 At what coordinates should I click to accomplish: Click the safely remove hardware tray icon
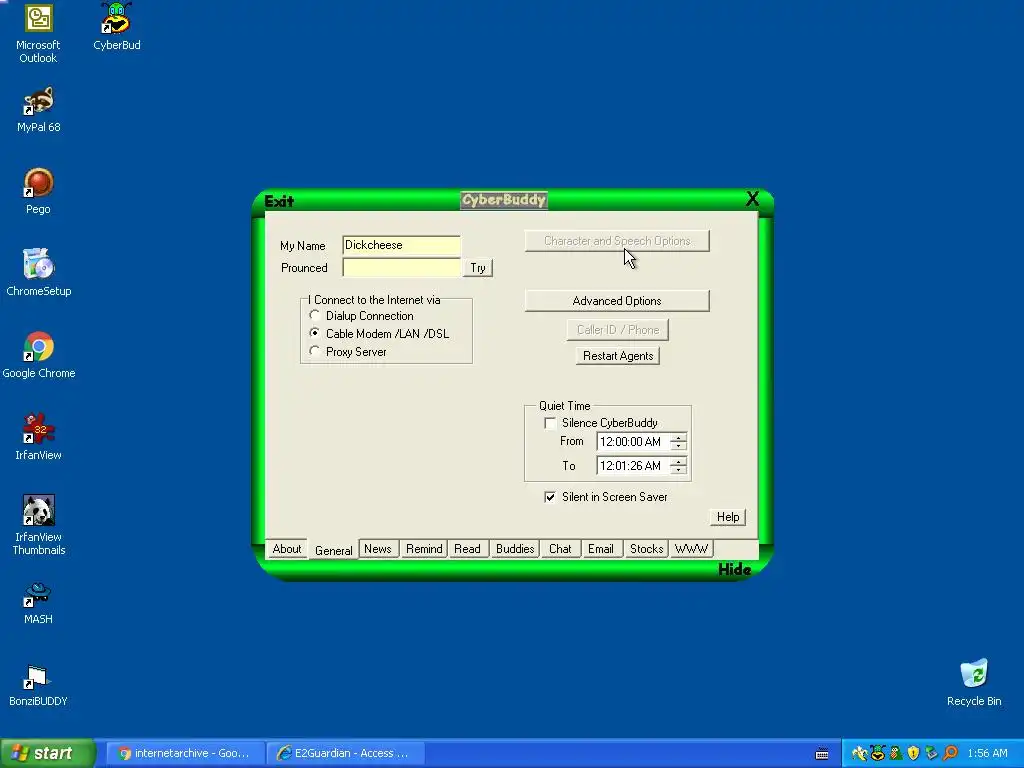click(x=931, y=754)
